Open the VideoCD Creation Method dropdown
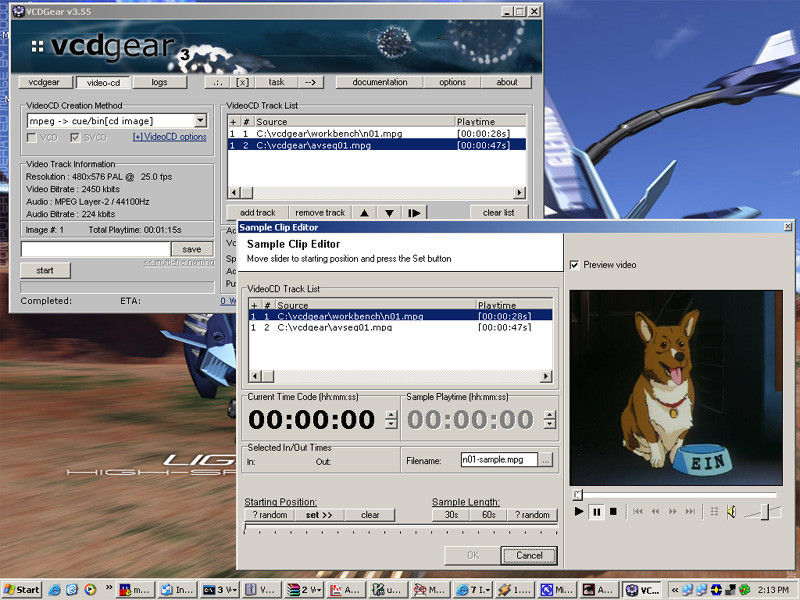 [x=201, y=121]
